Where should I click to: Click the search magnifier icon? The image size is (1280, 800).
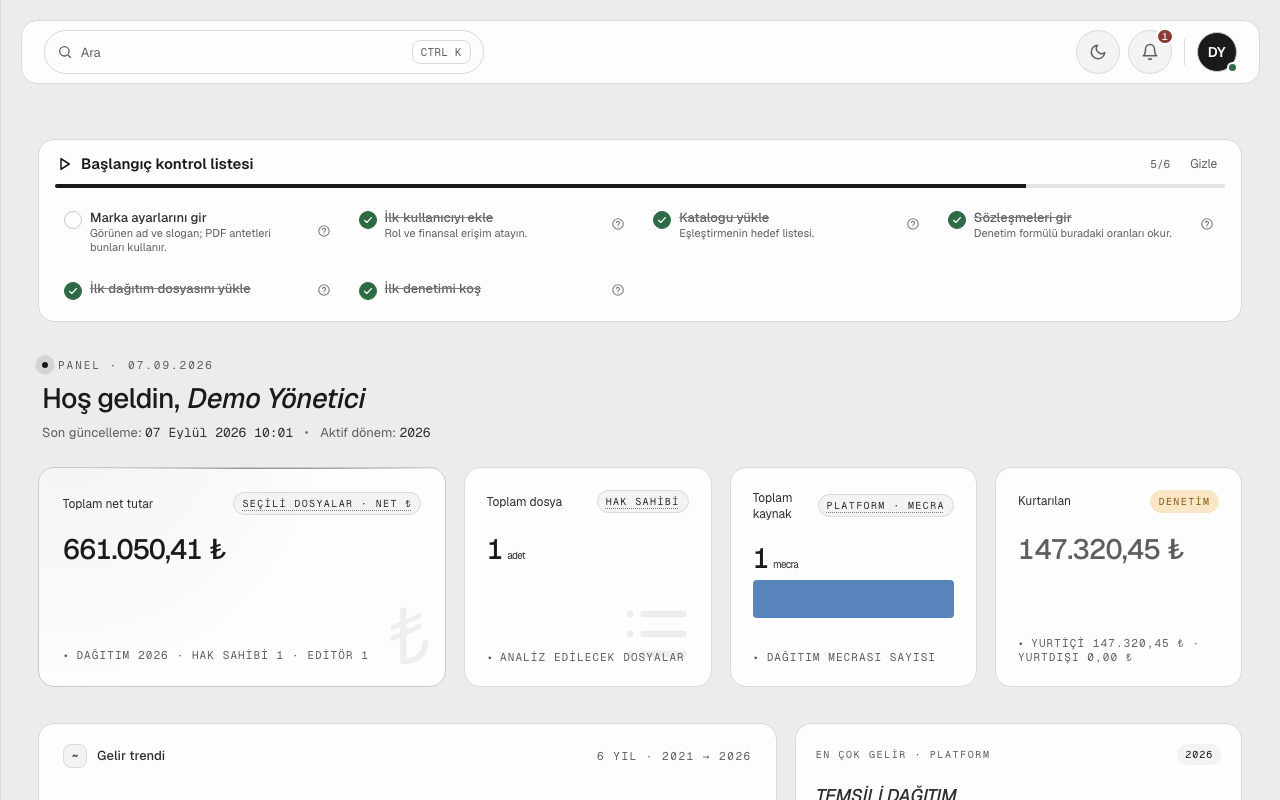click(65, 52)
